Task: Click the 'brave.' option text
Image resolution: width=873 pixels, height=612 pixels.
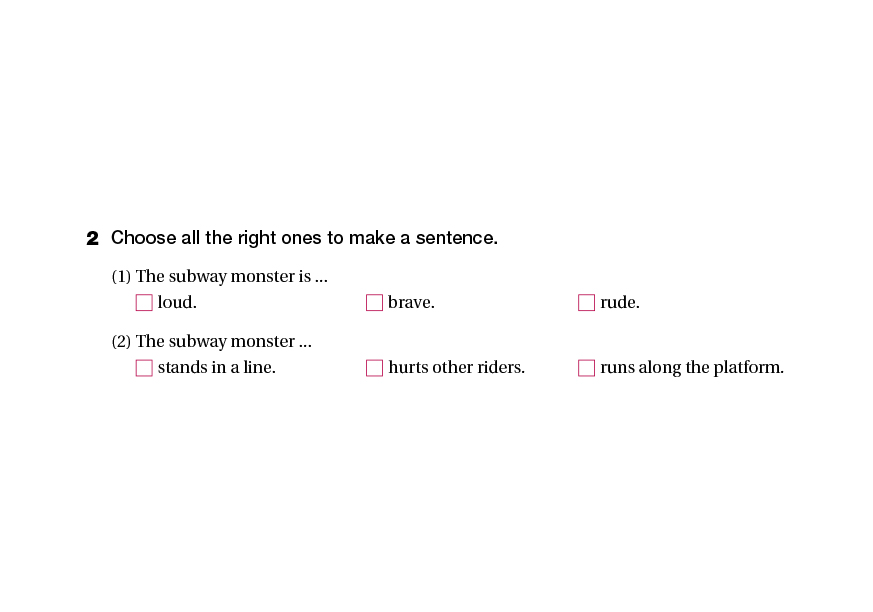Action: pyautogui.click(x=411, y=302)
